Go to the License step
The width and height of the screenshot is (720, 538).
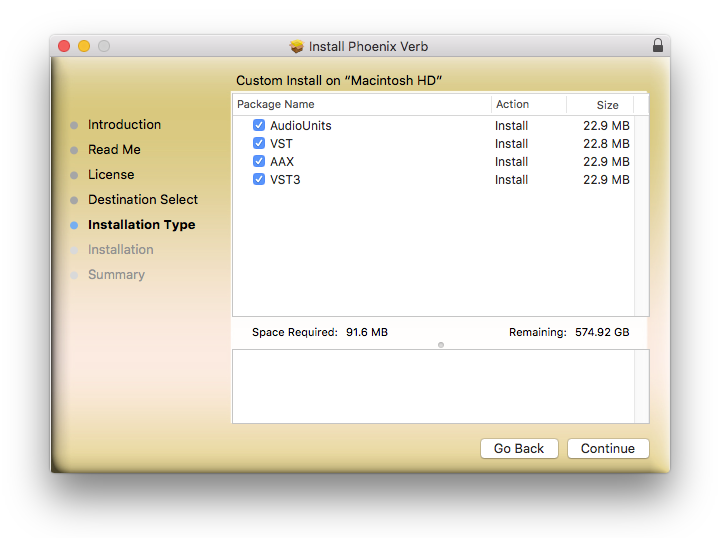[111, 175]
